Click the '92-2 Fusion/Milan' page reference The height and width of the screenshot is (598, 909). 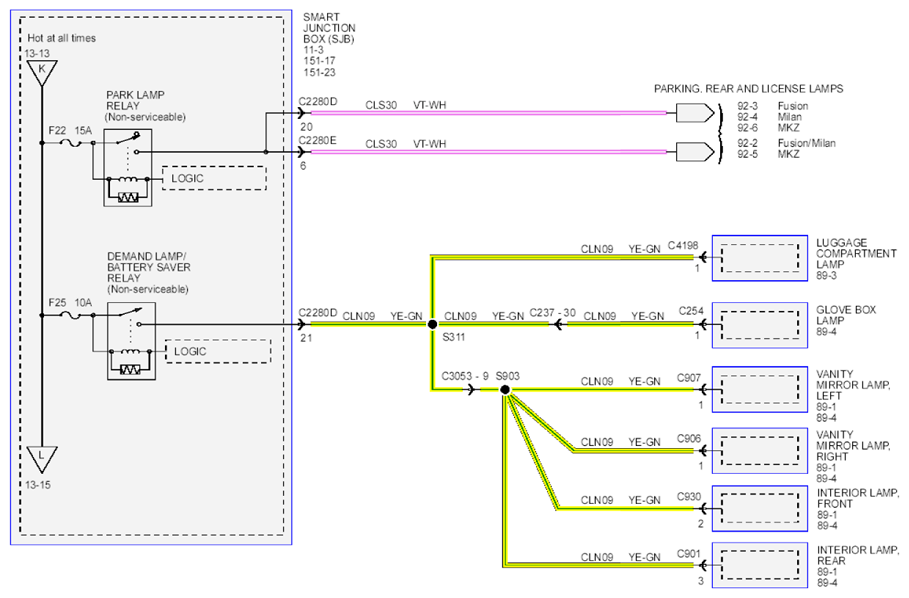pyautogui.click(x=786, y=143)
